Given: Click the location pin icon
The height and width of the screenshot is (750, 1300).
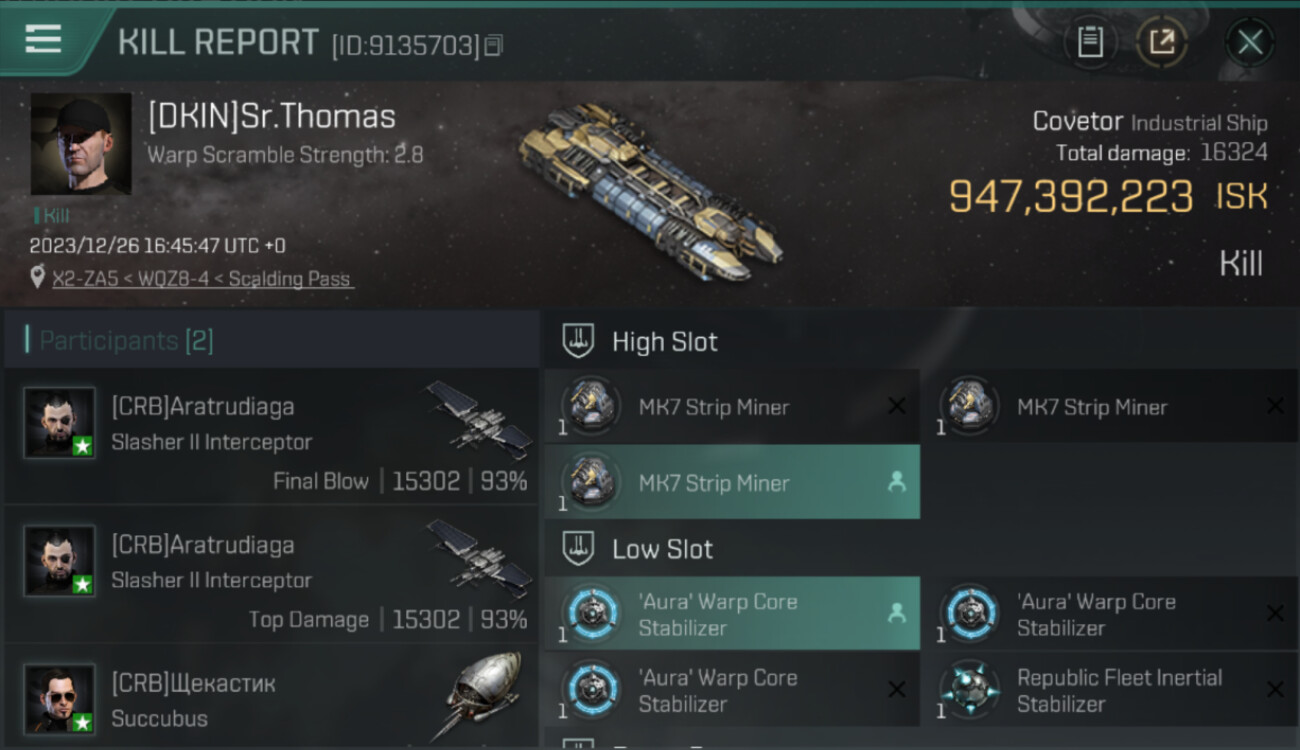Looking at the screenshot, I should click(38, 278).
